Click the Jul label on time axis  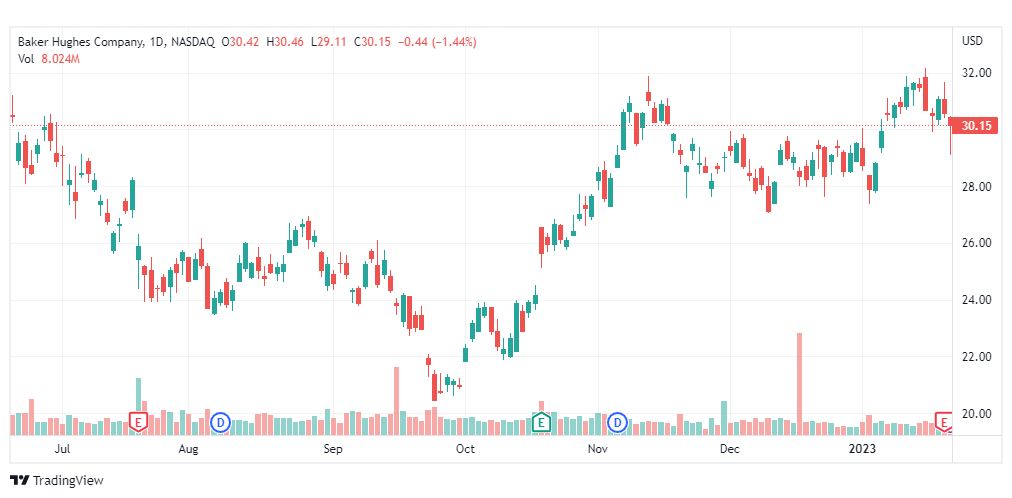(x=63, y=449)
